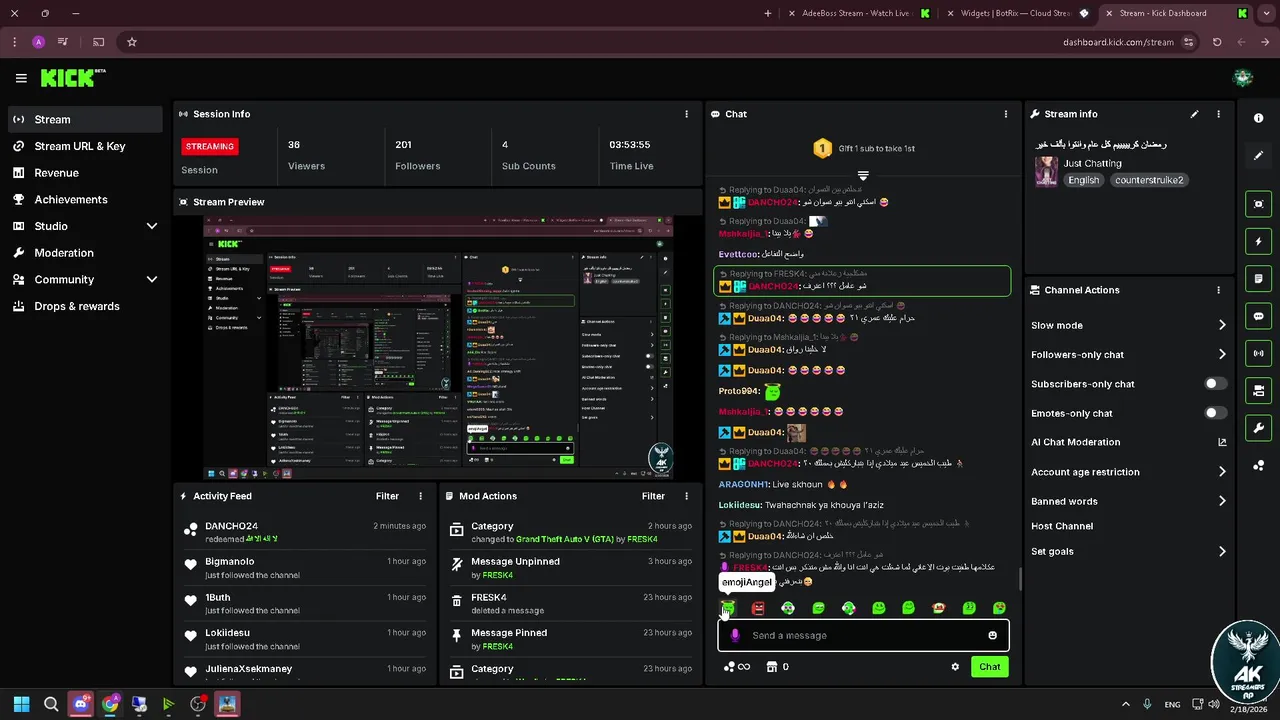Click the Stream Preview video thumbnail
1280x720 pixels.
coord(438,347)
